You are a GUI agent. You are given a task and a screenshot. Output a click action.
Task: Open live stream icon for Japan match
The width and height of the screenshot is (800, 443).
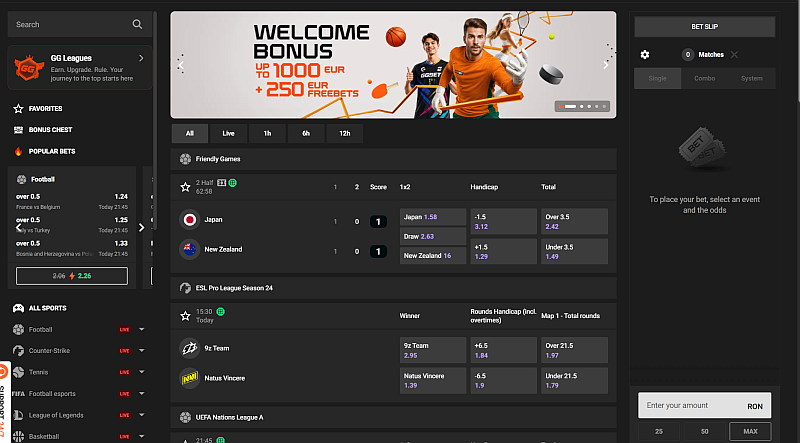221,183
